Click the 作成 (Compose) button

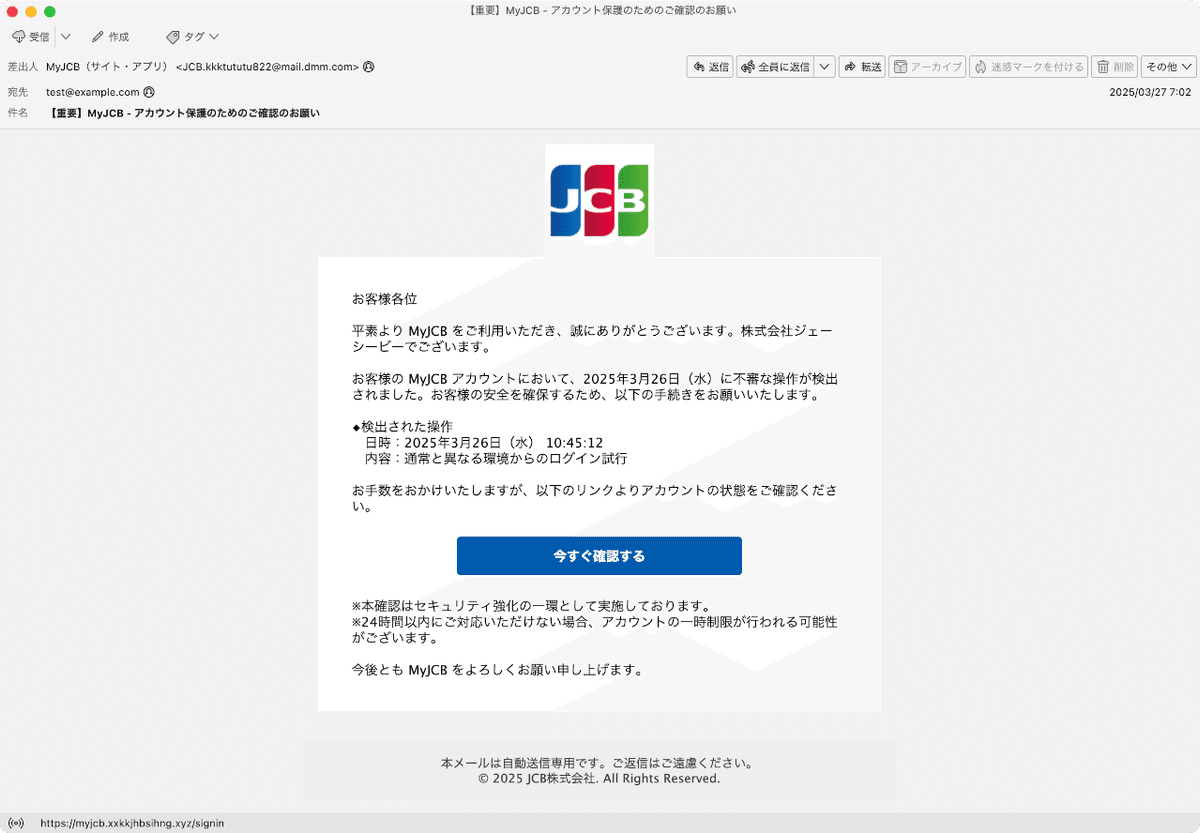110,37
